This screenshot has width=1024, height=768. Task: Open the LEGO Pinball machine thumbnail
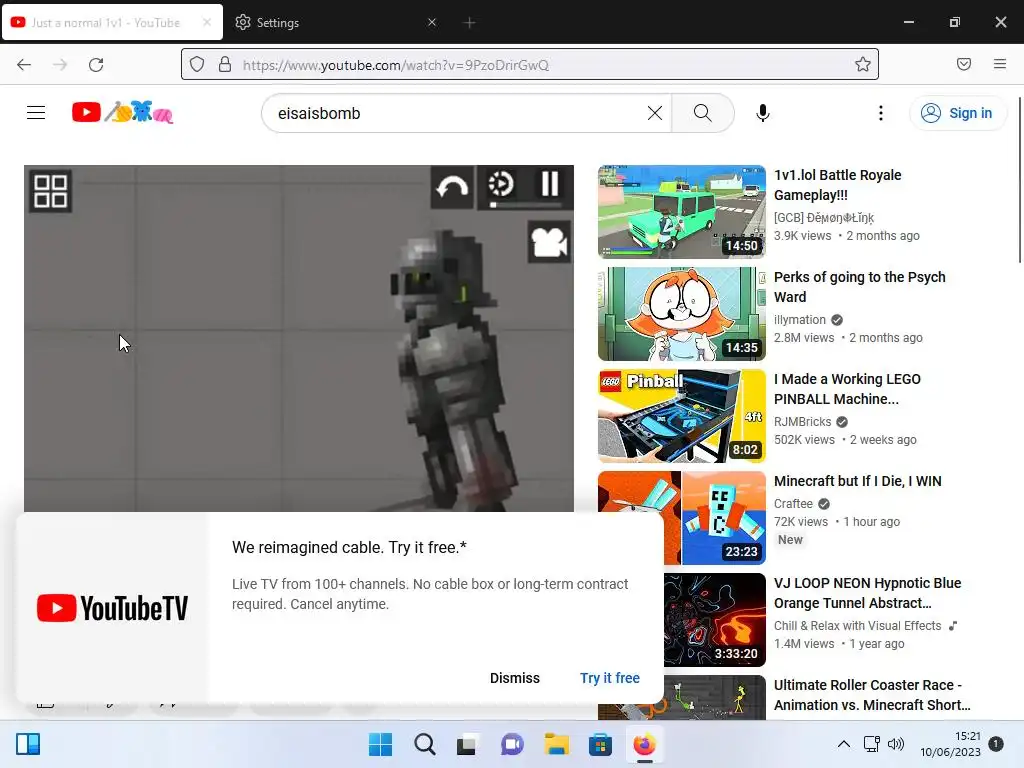tap(681, 415)
